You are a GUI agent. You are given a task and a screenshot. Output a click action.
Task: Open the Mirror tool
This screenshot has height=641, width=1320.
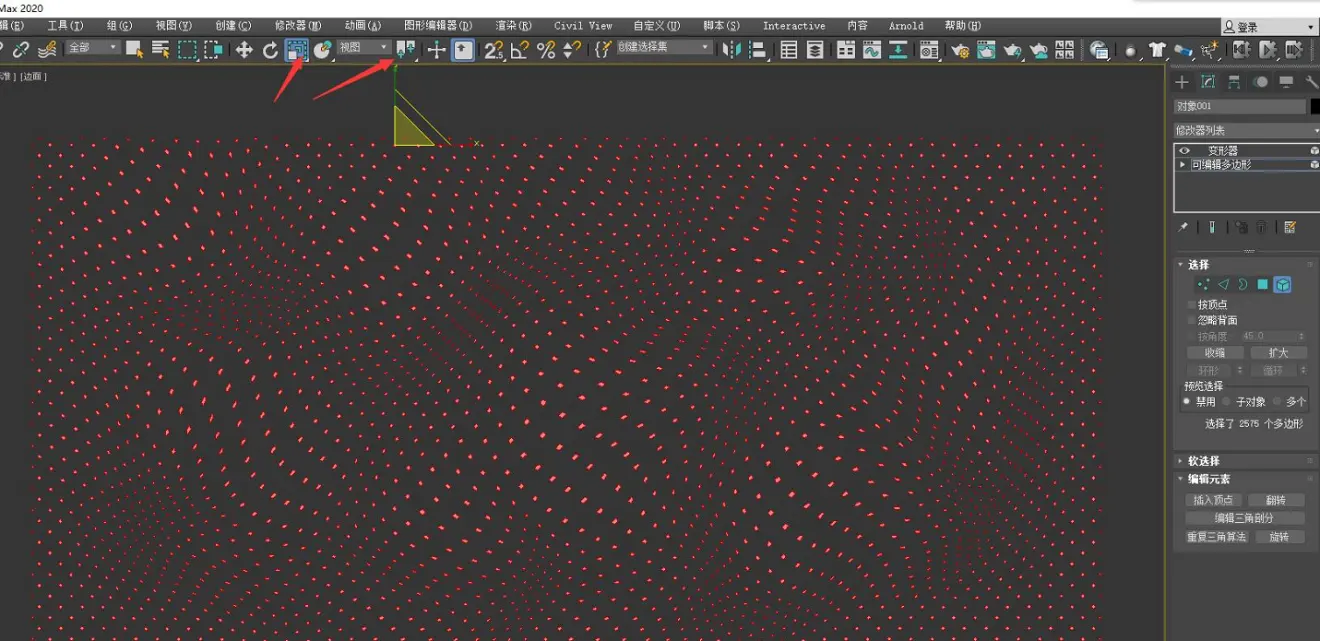tap(731, 49)
